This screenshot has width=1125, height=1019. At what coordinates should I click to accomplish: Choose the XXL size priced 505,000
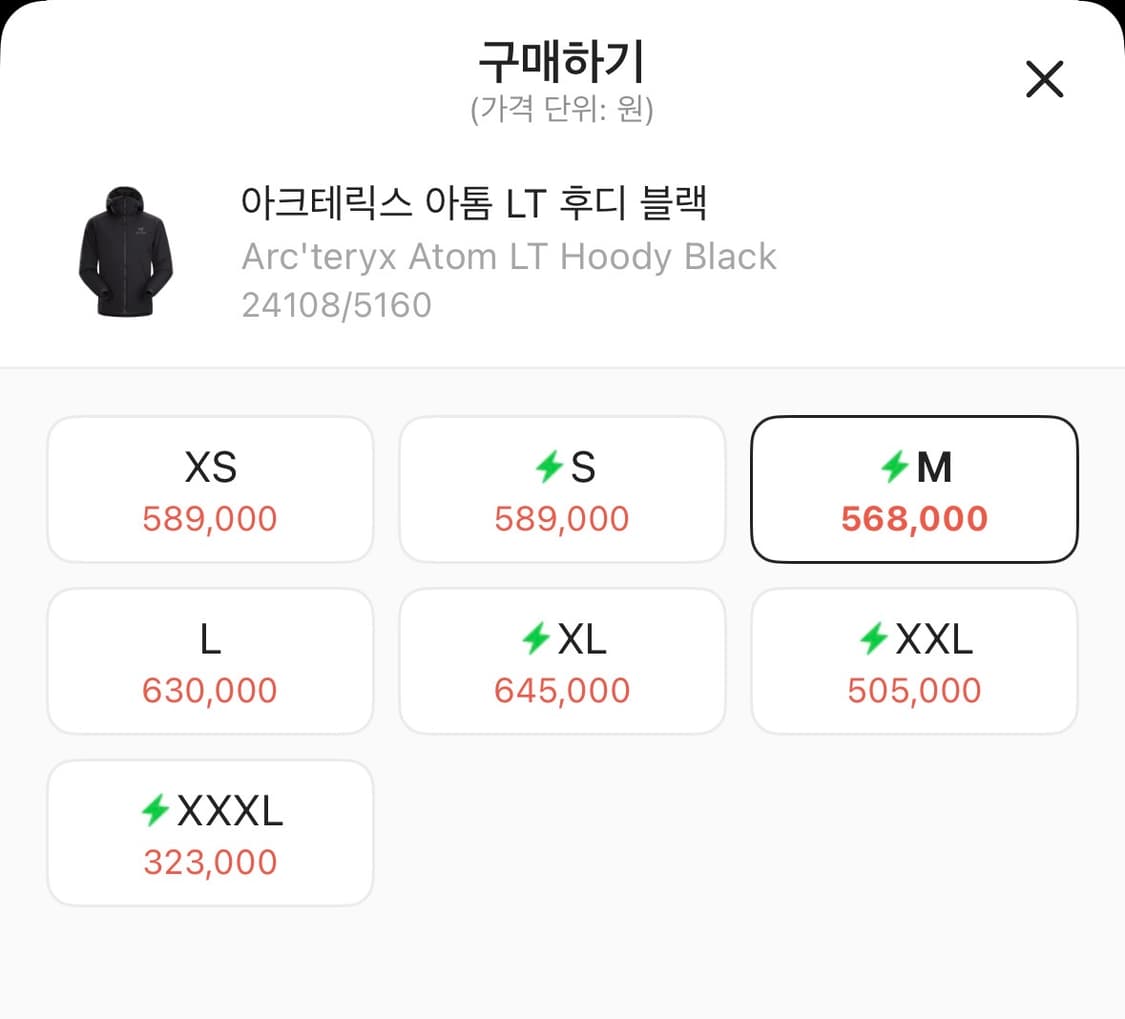[913, 660]
